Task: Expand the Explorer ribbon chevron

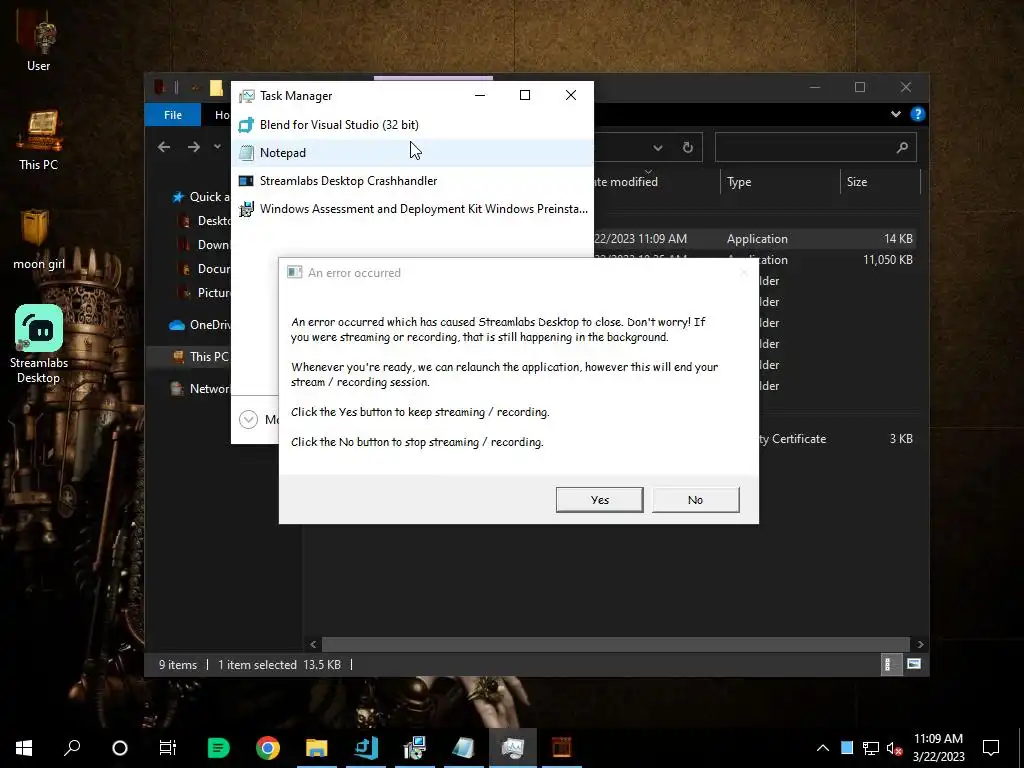Action: point(895,114)
